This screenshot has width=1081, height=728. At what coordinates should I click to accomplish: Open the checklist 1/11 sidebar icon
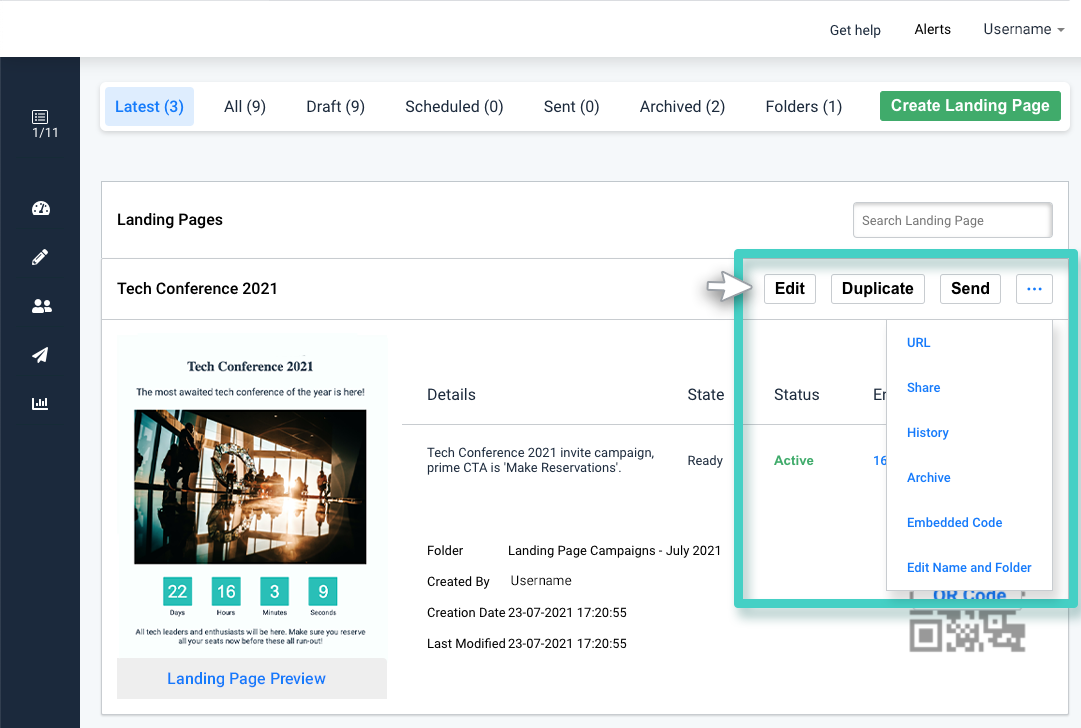coord(40,117)
